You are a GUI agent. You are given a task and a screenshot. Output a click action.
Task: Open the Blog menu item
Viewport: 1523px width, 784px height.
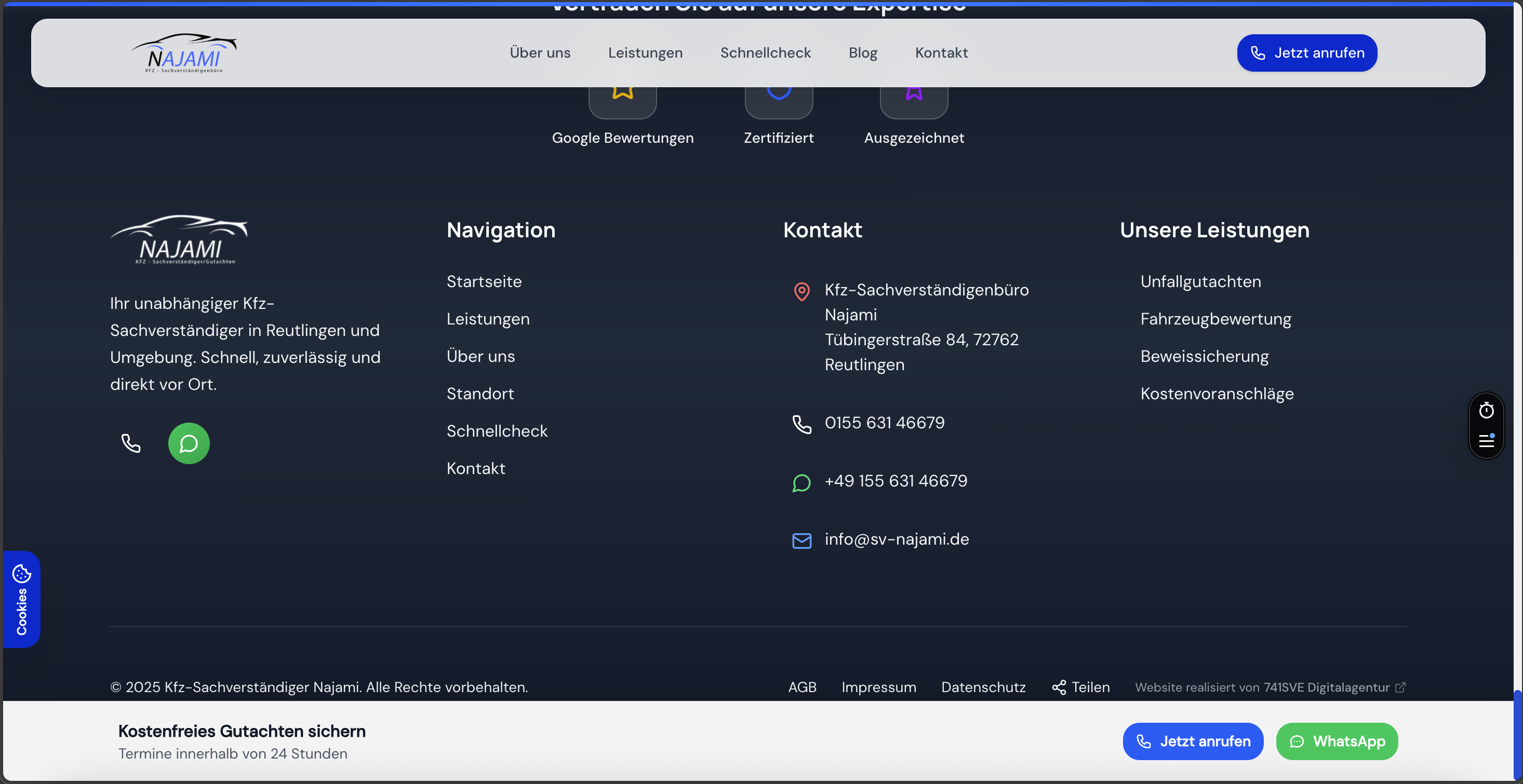(863, 52)
